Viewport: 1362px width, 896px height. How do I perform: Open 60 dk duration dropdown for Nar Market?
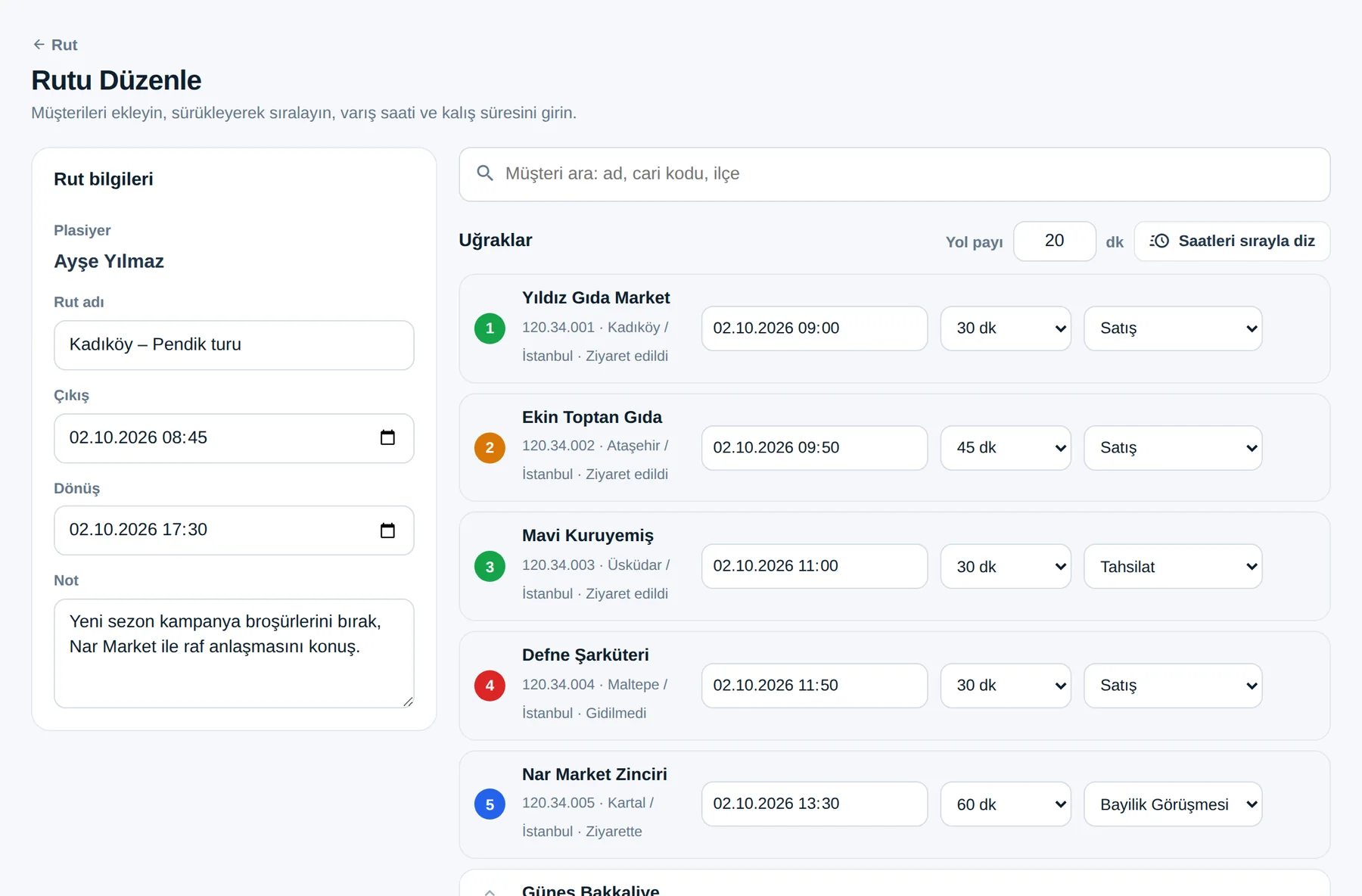(x=1006, y=804)
